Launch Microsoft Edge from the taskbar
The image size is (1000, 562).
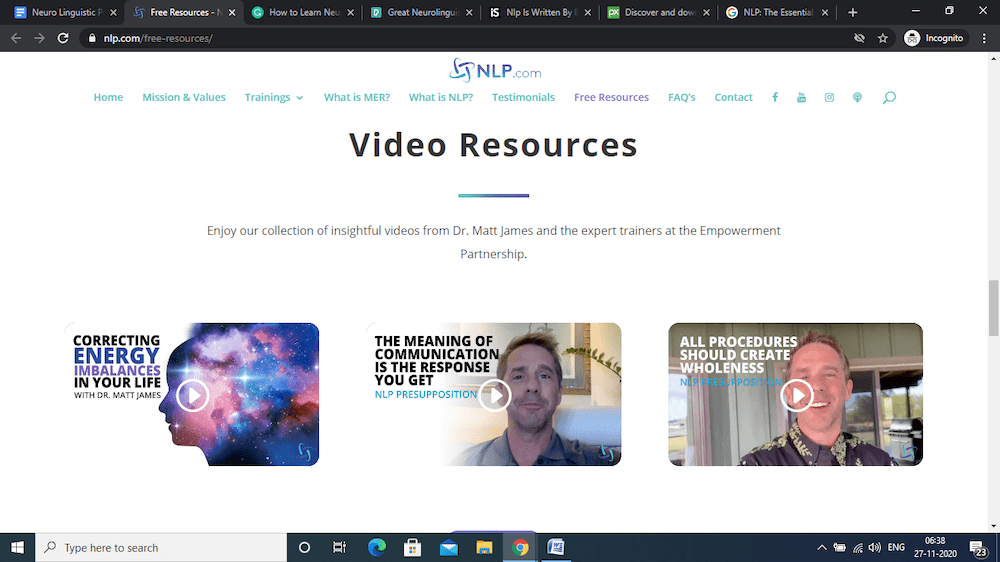tap(377, 547)
